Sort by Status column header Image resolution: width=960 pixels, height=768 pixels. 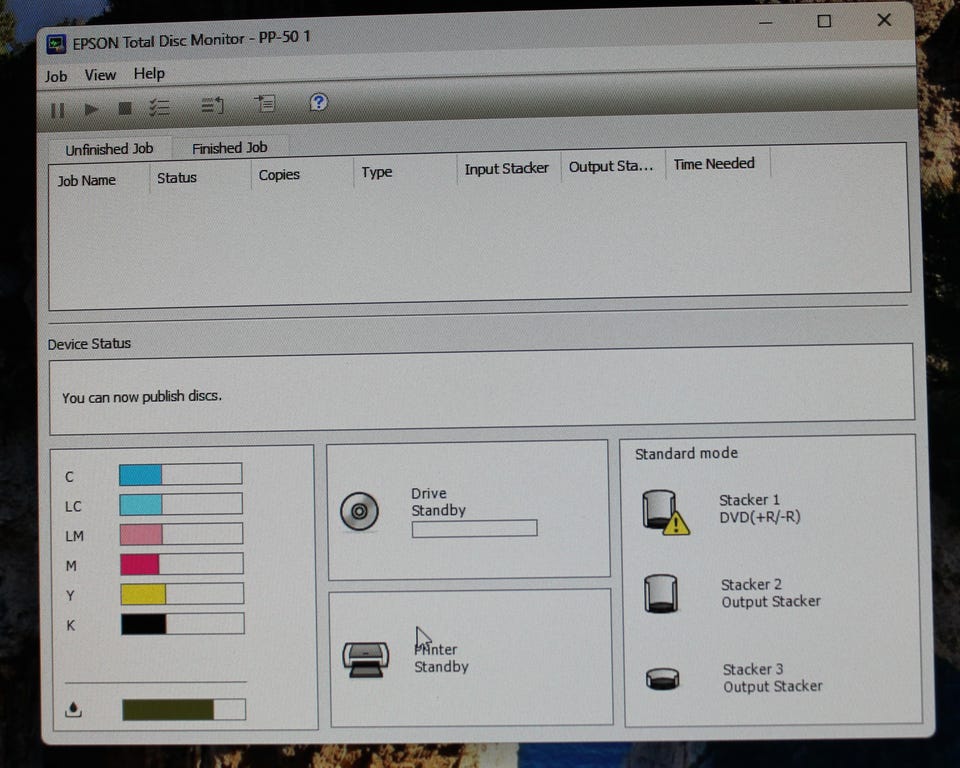pos(200,178)
